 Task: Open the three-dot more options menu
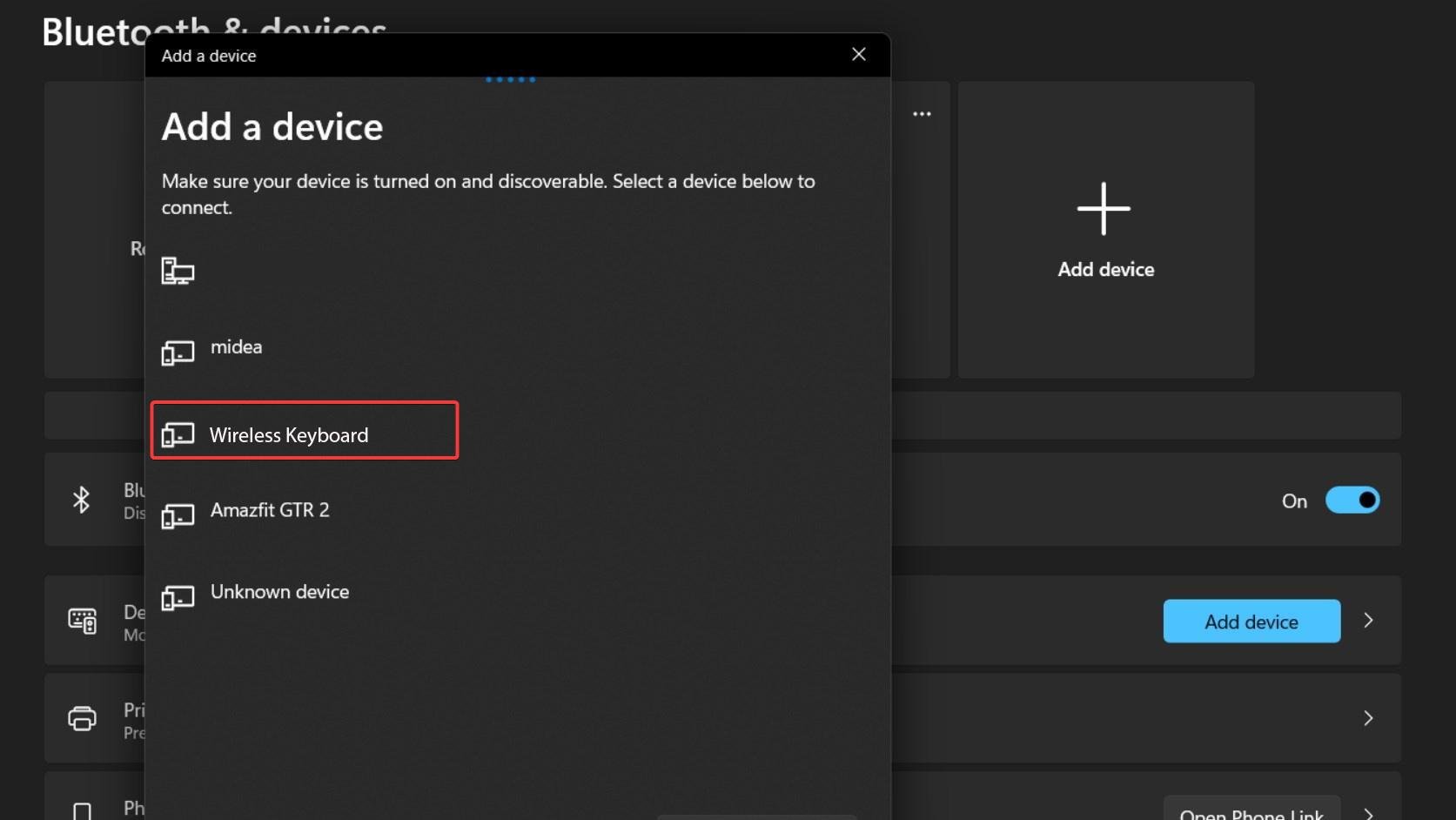tap(922, 114)
